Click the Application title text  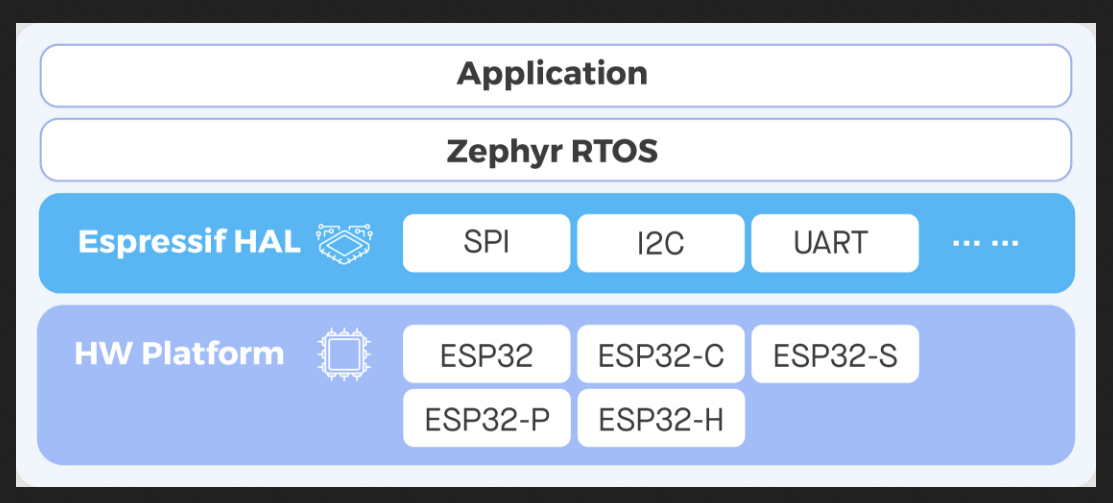(x=552, y=74)
